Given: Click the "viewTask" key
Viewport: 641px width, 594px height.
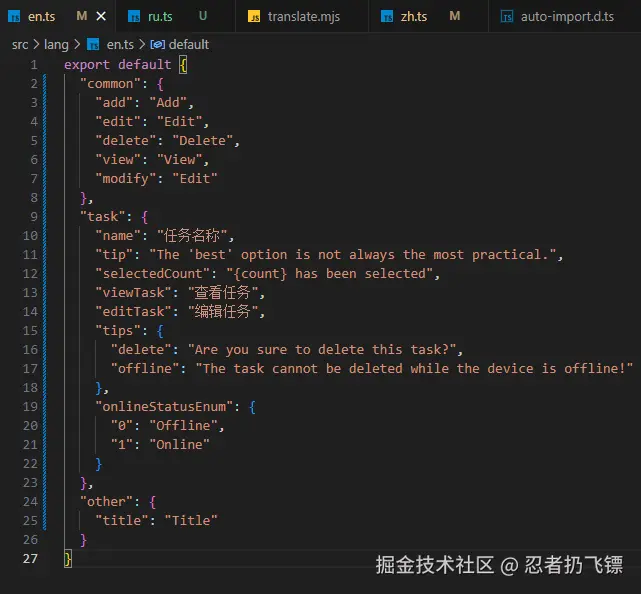Looking at the screenshot, I should (x=133, y=293).
